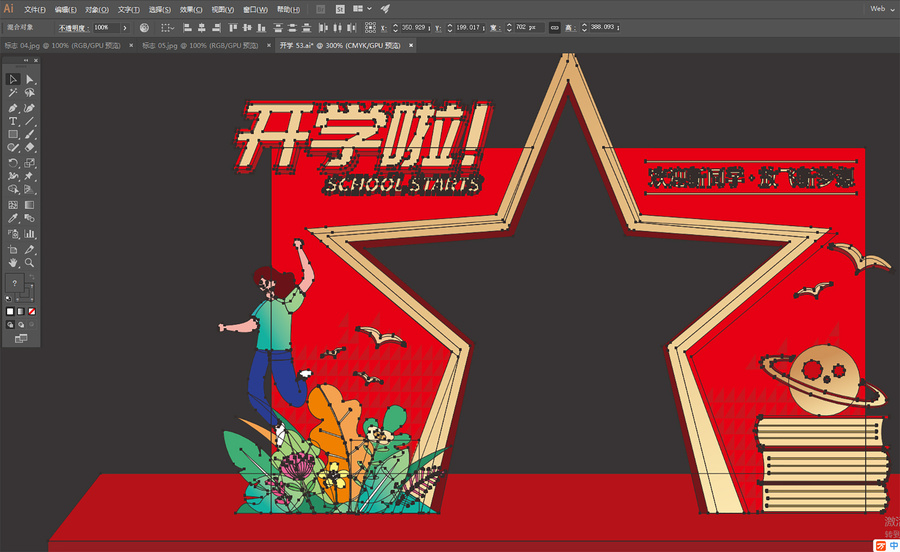The height and width of the screenshot is (552, 900).
Task: Click vertical align top icon
Action: 232,28
